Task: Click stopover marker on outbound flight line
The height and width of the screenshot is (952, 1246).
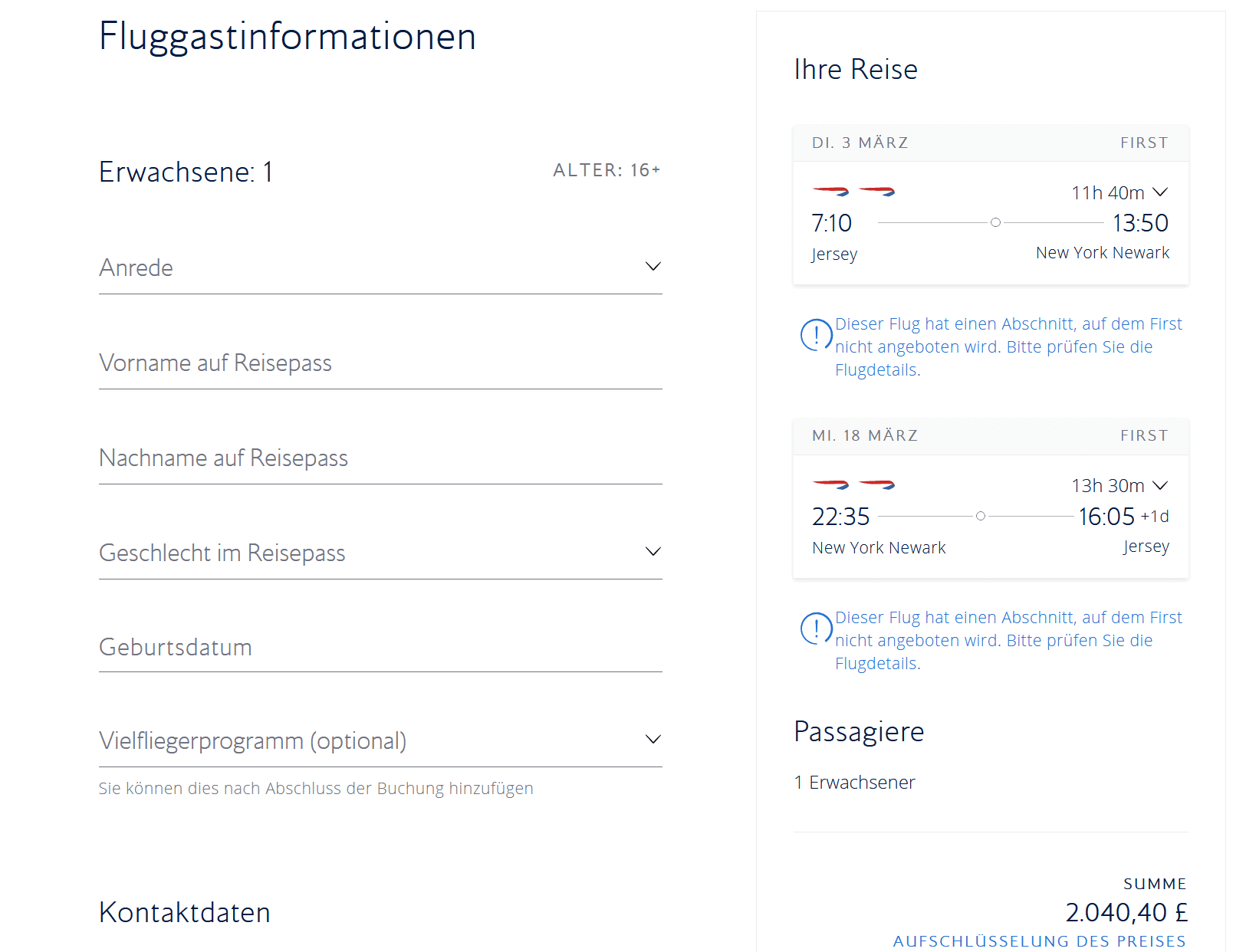Action: point(995,222)
